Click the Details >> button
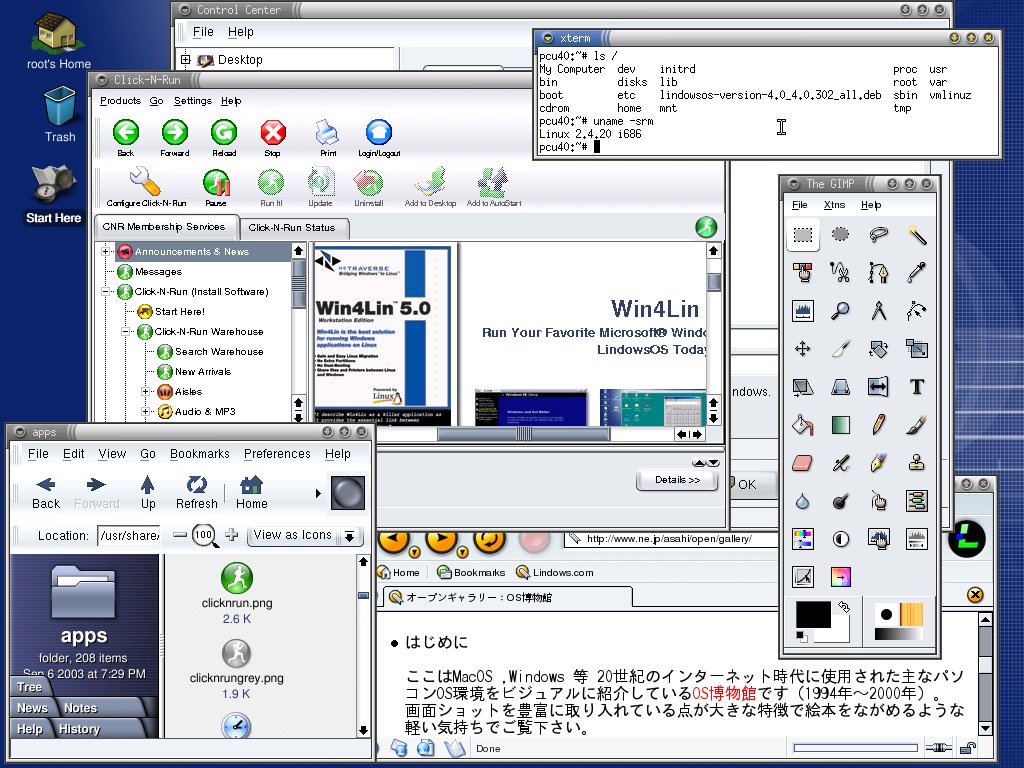Viewport: 1024px width, 768px height. click(x=677, y=480)
